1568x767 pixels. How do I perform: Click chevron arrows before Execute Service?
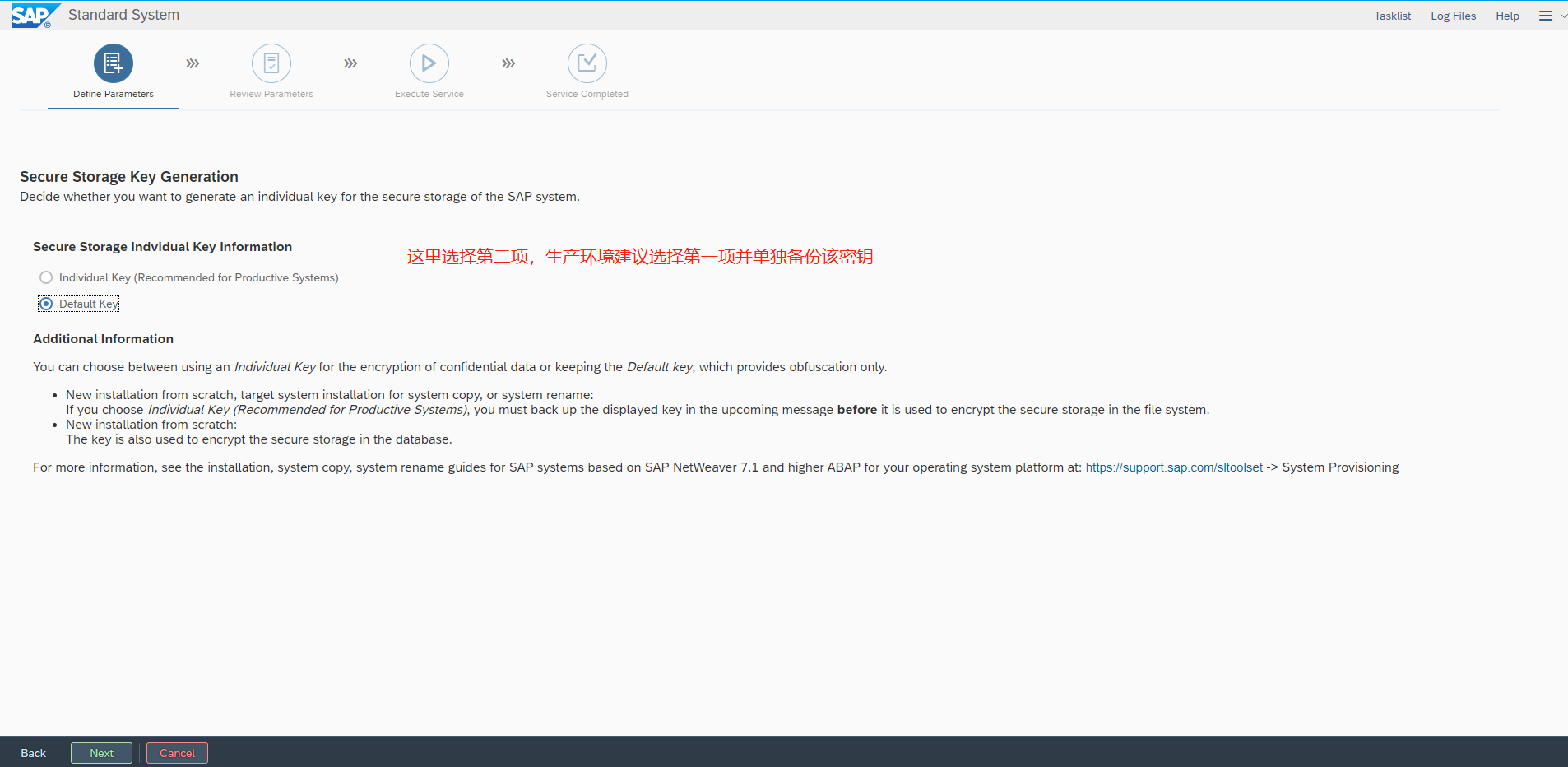point(350,63)
